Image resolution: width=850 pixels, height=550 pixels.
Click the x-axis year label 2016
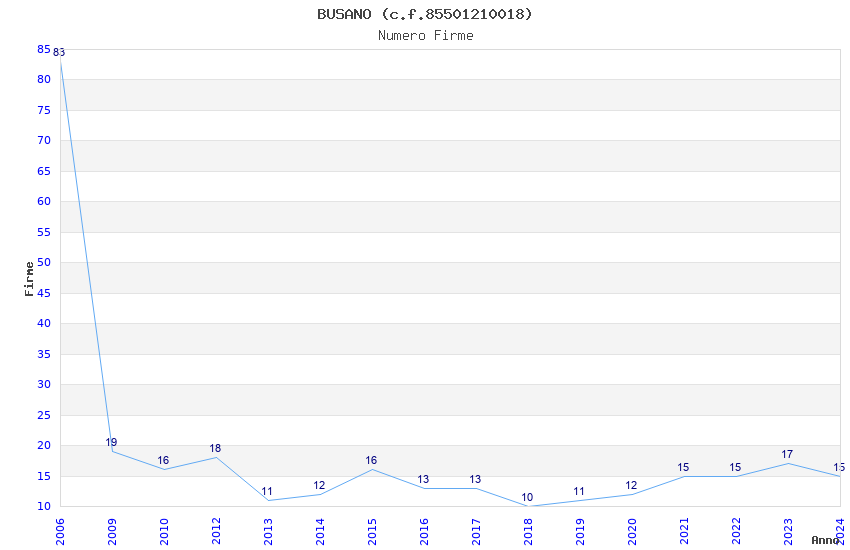click(424, 531)
